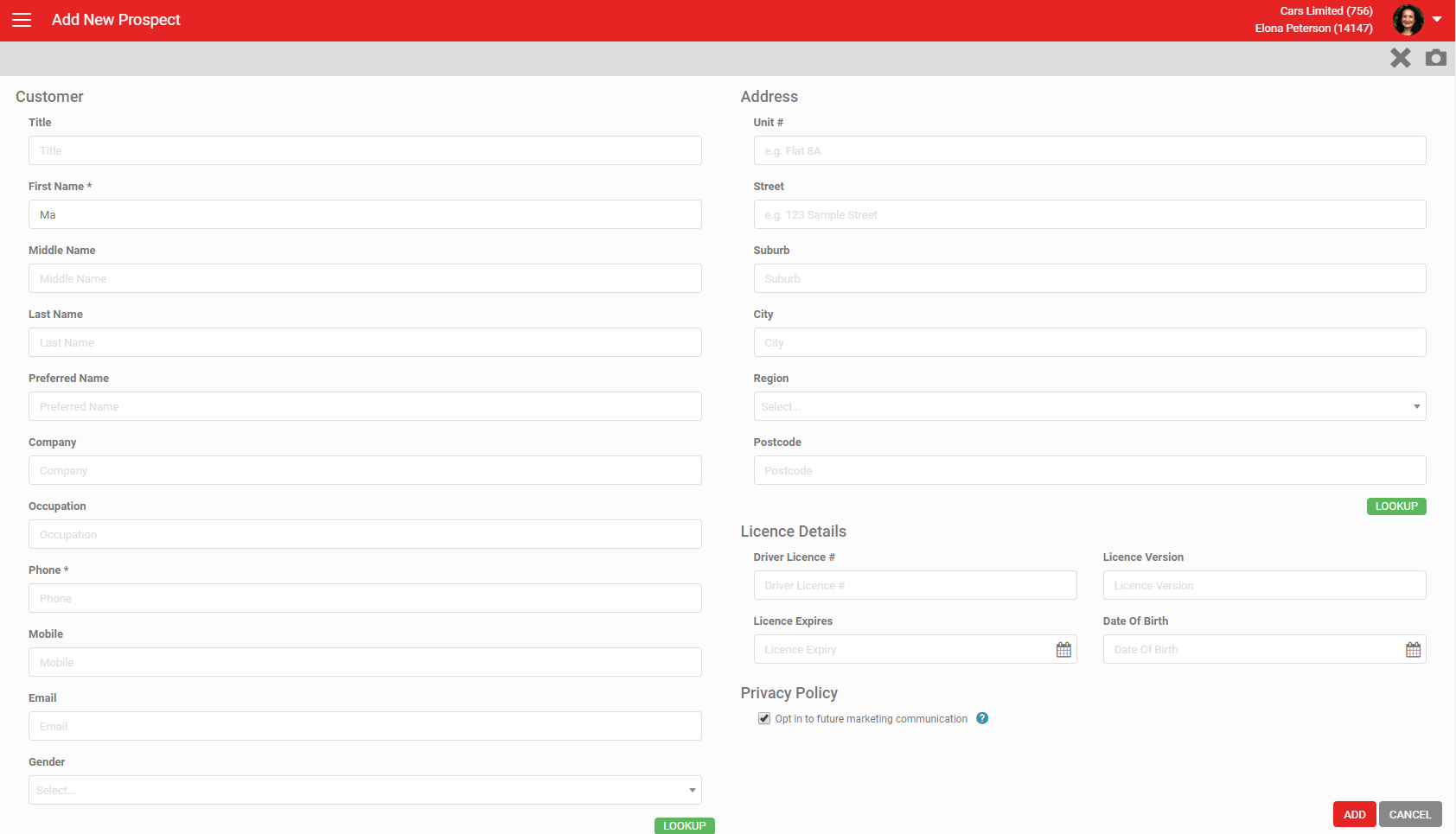Click the Driver Licence # input field
The image size is (1456, 834).
[x=915, y=585]
